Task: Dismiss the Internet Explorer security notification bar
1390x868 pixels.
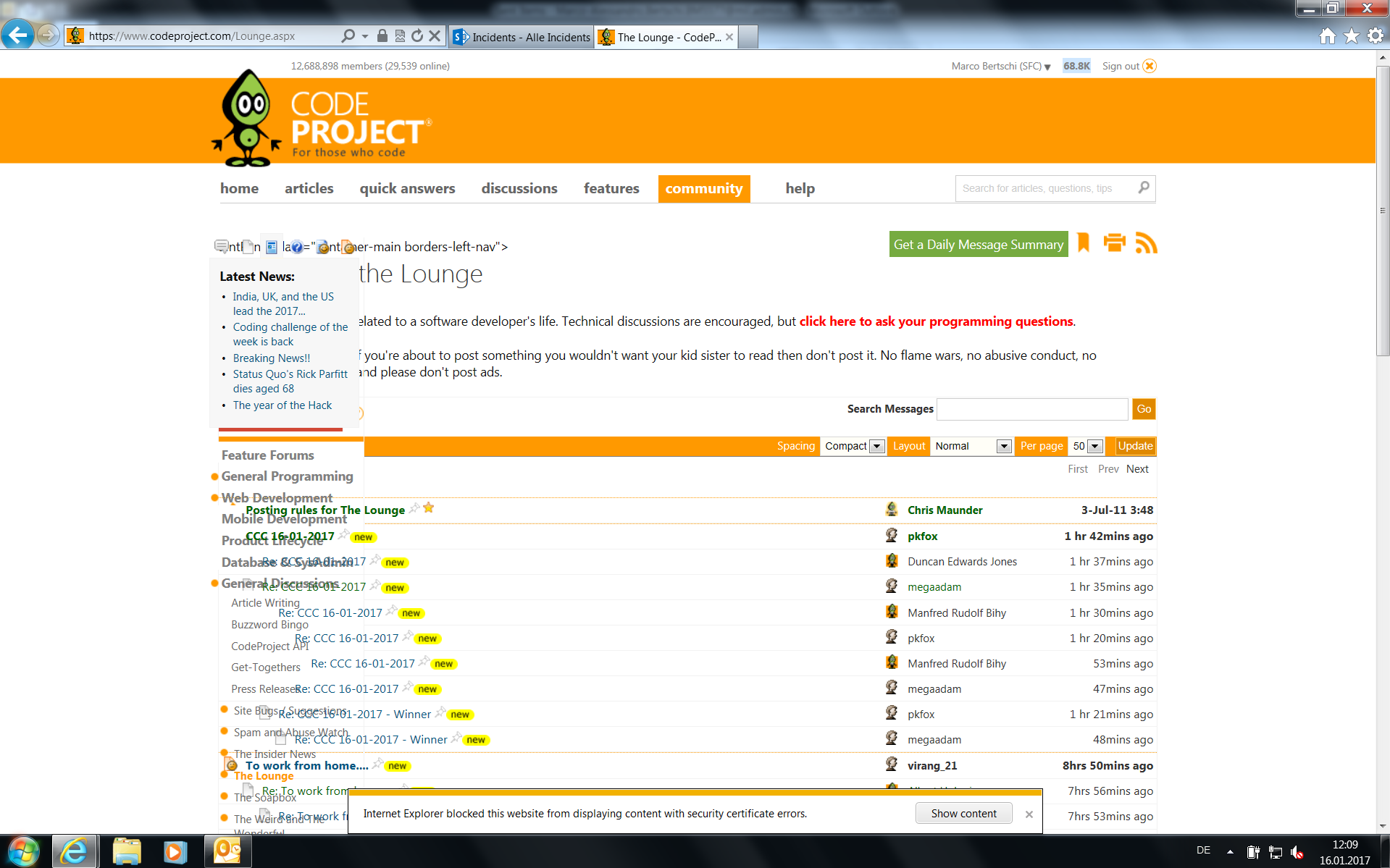Action: pyautogui.click(x=1029, y=814)
